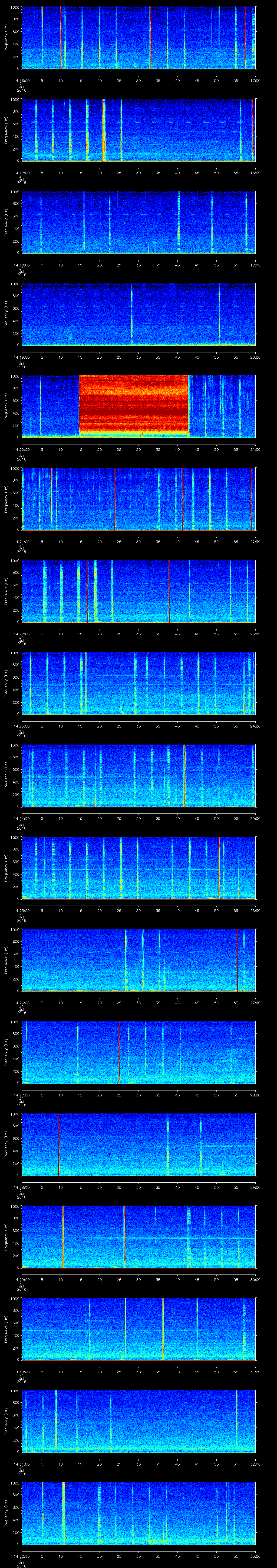Open the quiet 14:19 spectrogram panel

tap(138, 314)
